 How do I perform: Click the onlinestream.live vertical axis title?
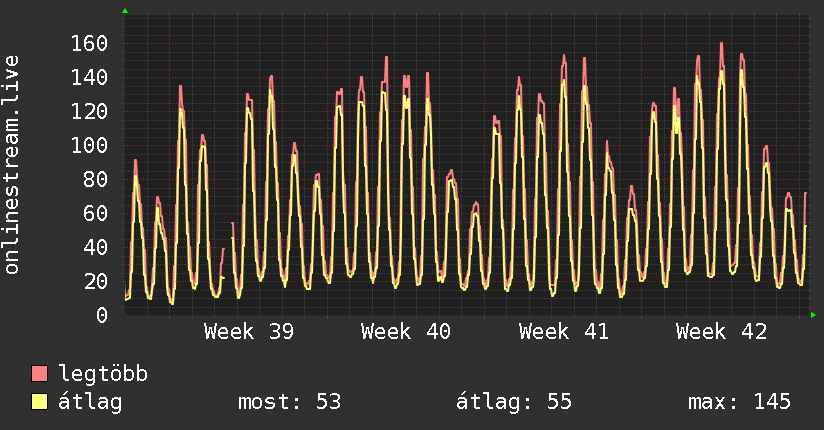pyautogui.click(x=11, y=165)
